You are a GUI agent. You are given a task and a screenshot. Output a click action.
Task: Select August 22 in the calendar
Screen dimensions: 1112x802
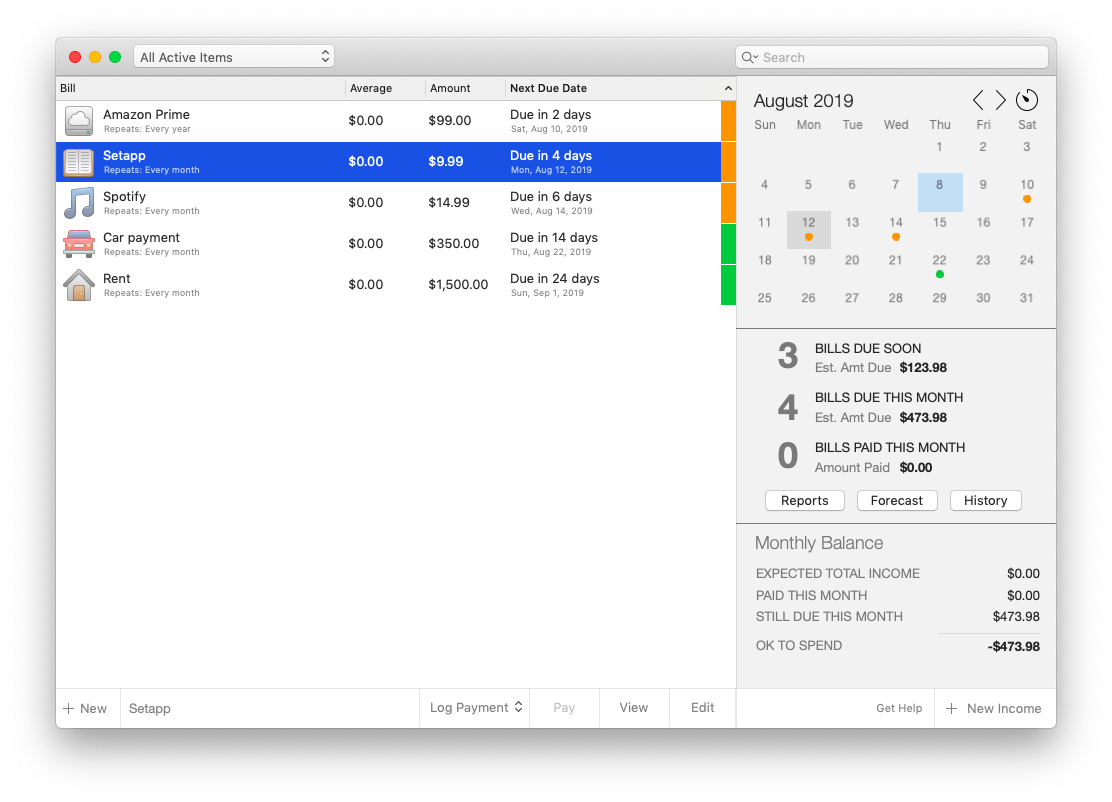(940, 267)
